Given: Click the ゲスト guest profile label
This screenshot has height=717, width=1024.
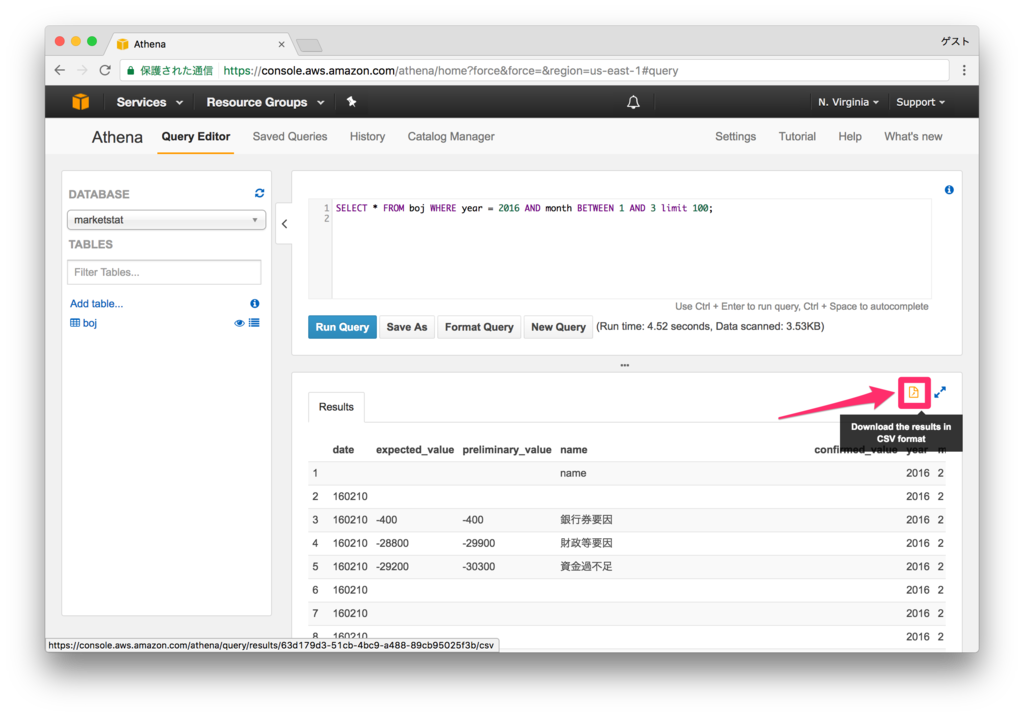Looking at the screenshot, I should 955,41.
